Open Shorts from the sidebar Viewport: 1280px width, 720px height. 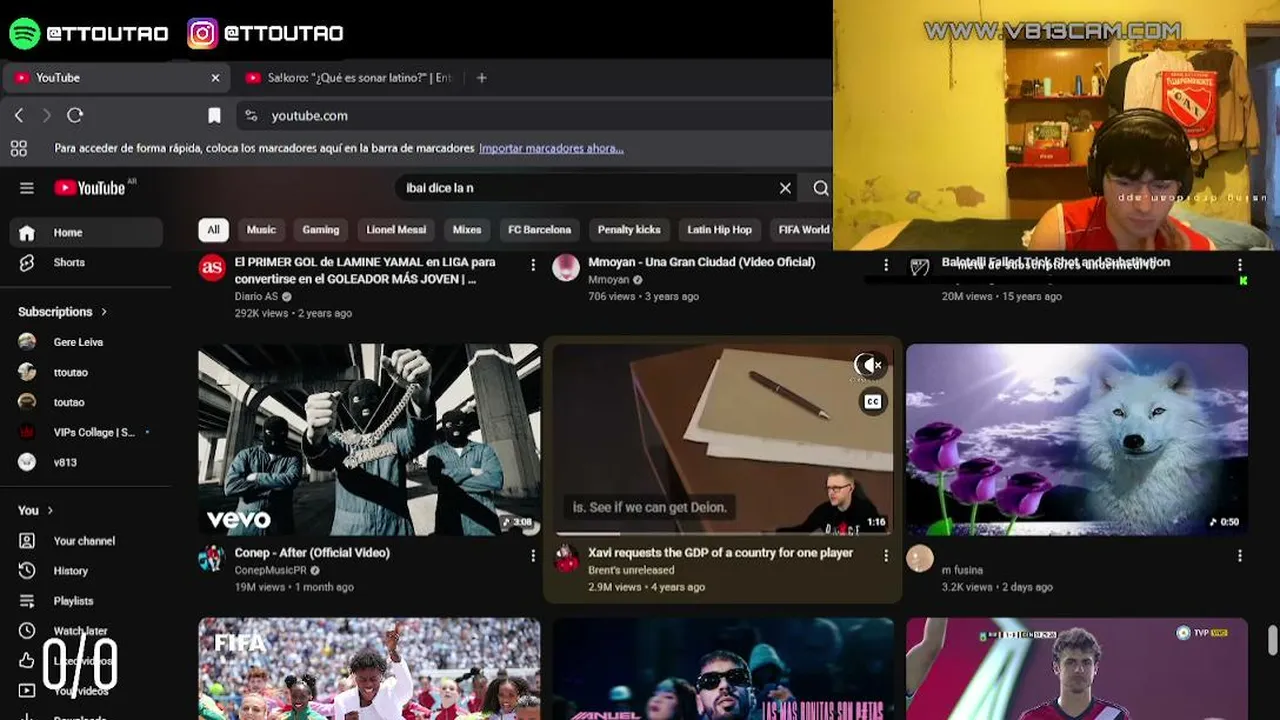[x=86, y=263]
